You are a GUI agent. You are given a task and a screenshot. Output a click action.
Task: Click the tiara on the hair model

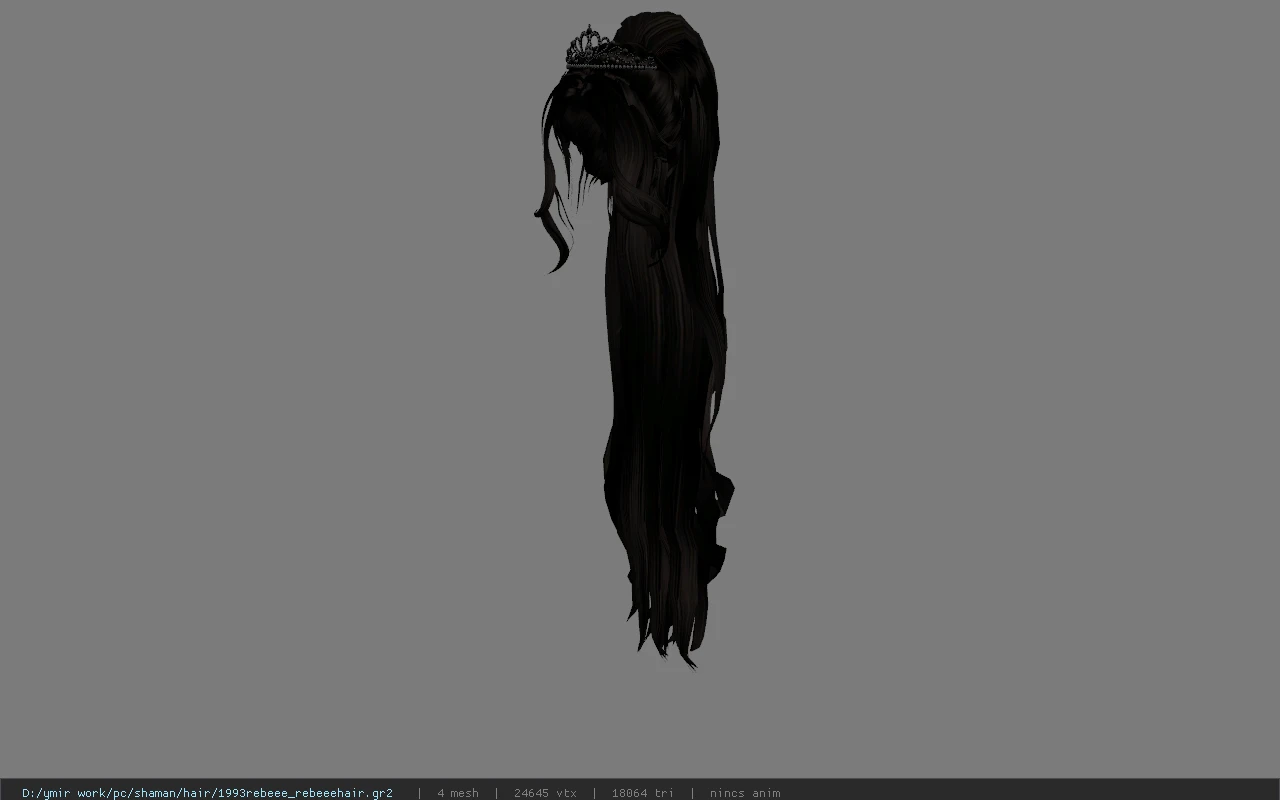pyautogui.click(x=597, y=50)
